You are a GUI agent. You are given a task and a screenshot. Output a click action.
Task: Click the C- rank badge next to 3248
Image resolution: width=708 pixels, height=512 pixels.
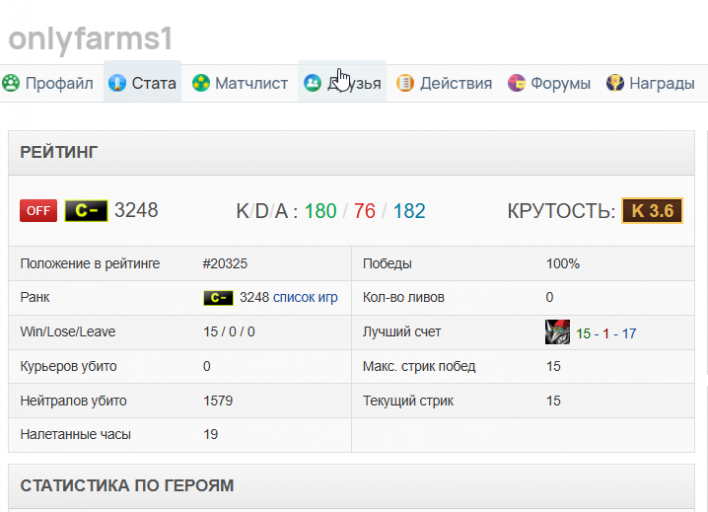point(86,210)
